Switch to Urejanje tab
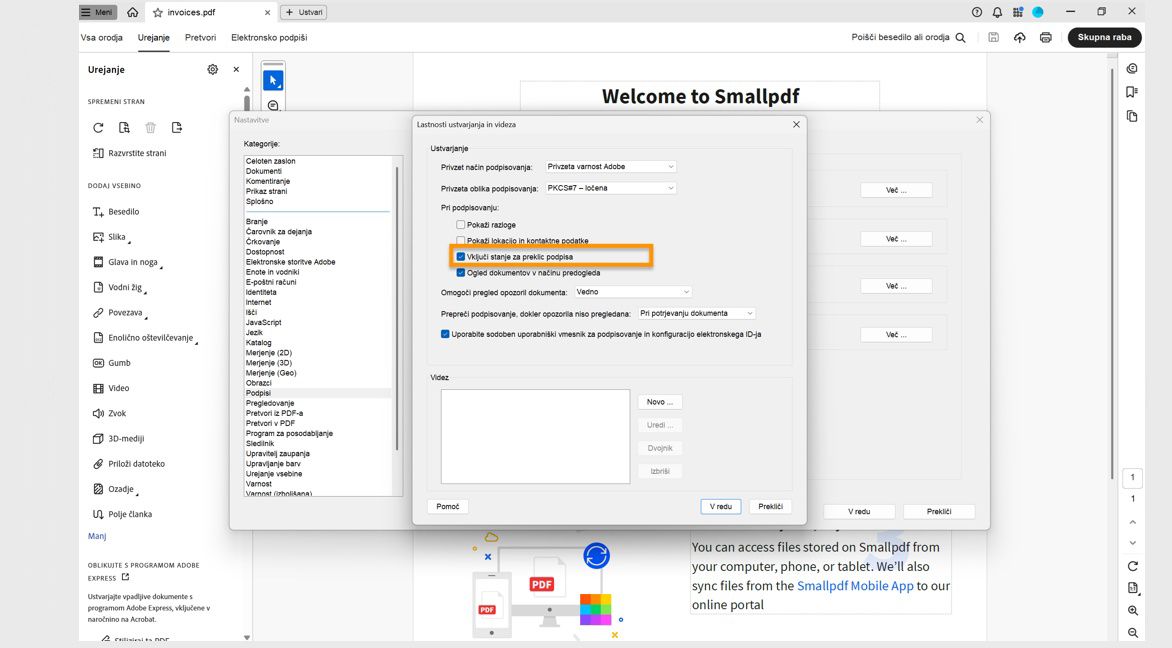The image size is (1172, 648). click(153, 37)
